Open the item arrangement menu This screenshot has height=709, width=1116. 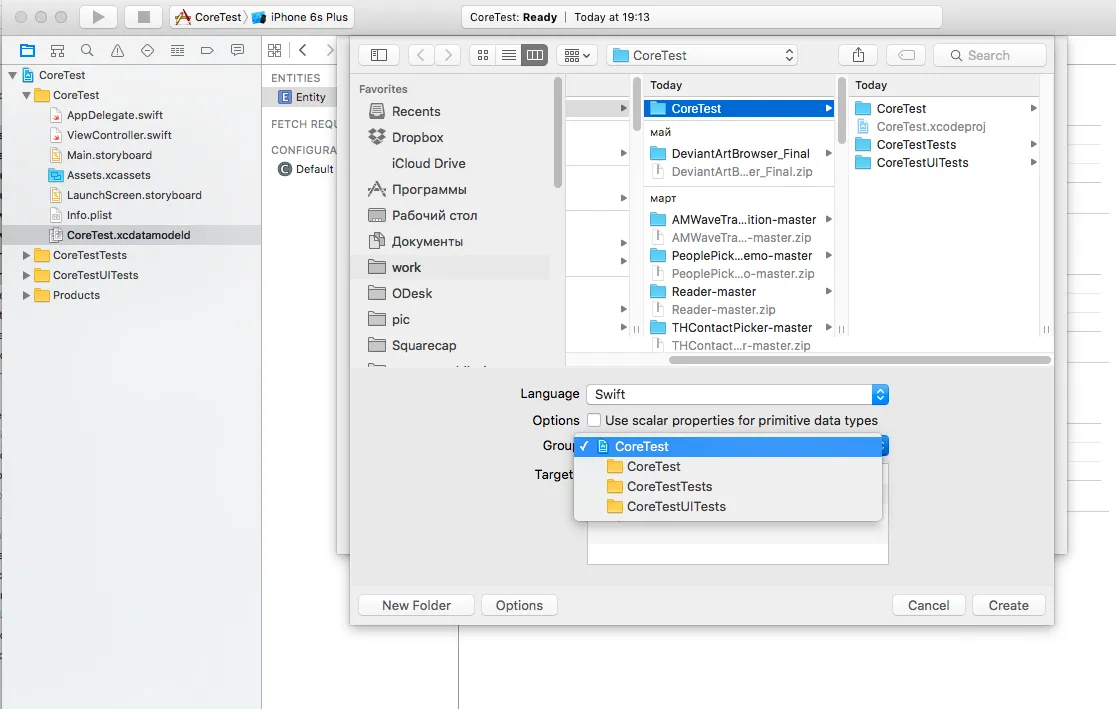(577, 55)
